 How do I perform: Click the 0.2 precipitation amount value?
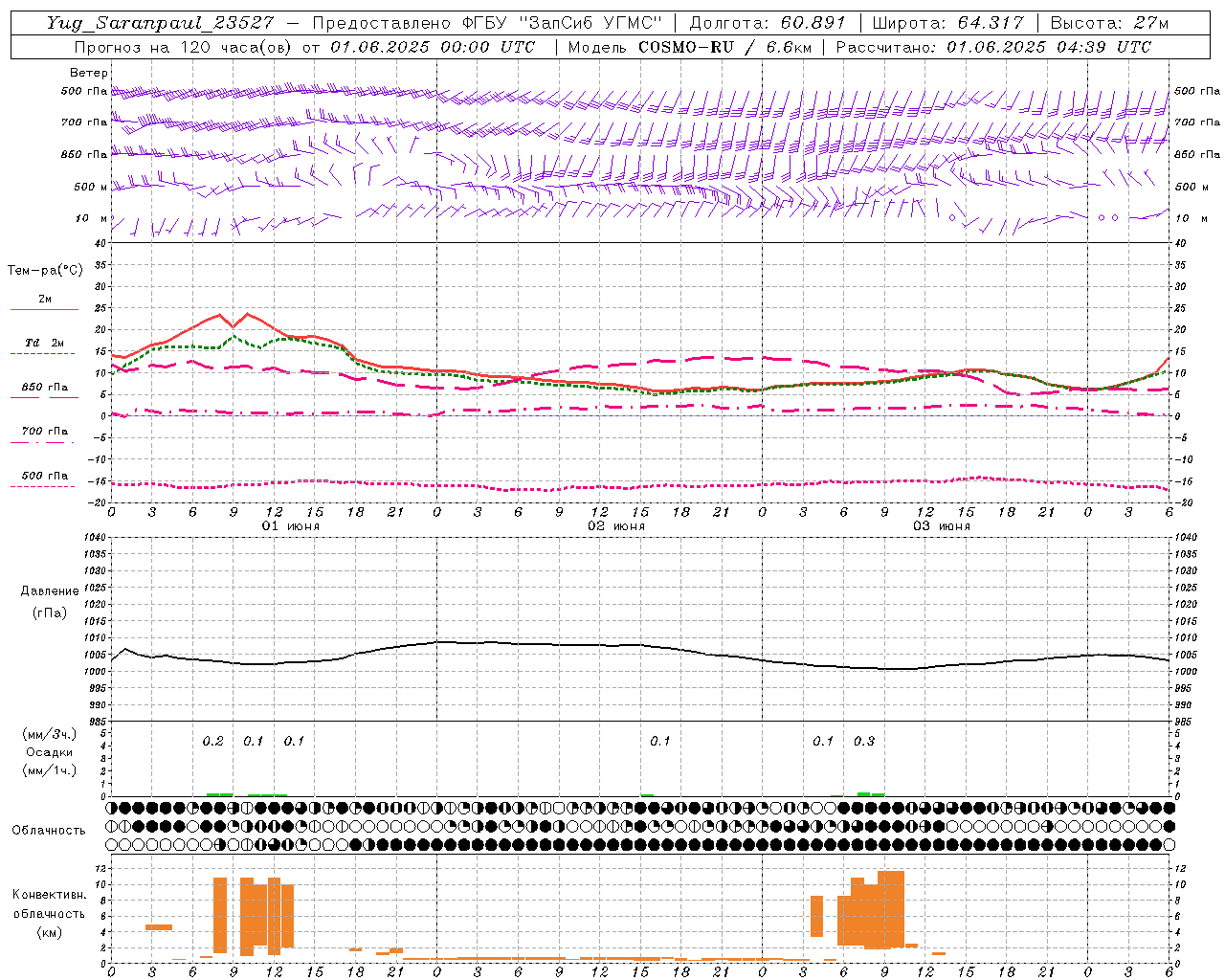tap(212, 741)
